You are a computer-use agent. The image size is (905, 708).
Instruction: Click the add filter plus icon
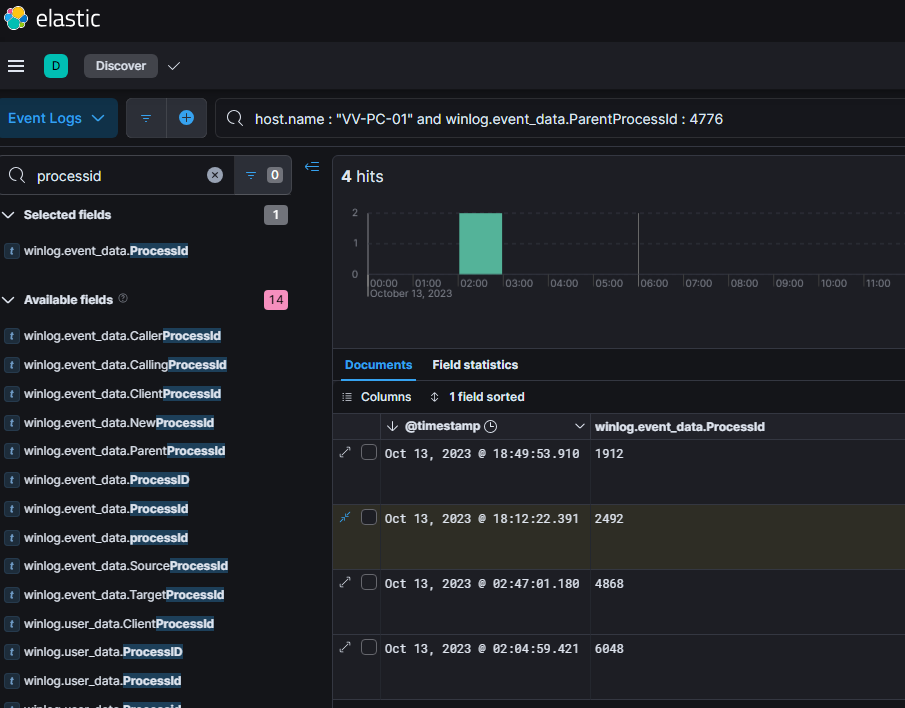click(x=186, y=118)
